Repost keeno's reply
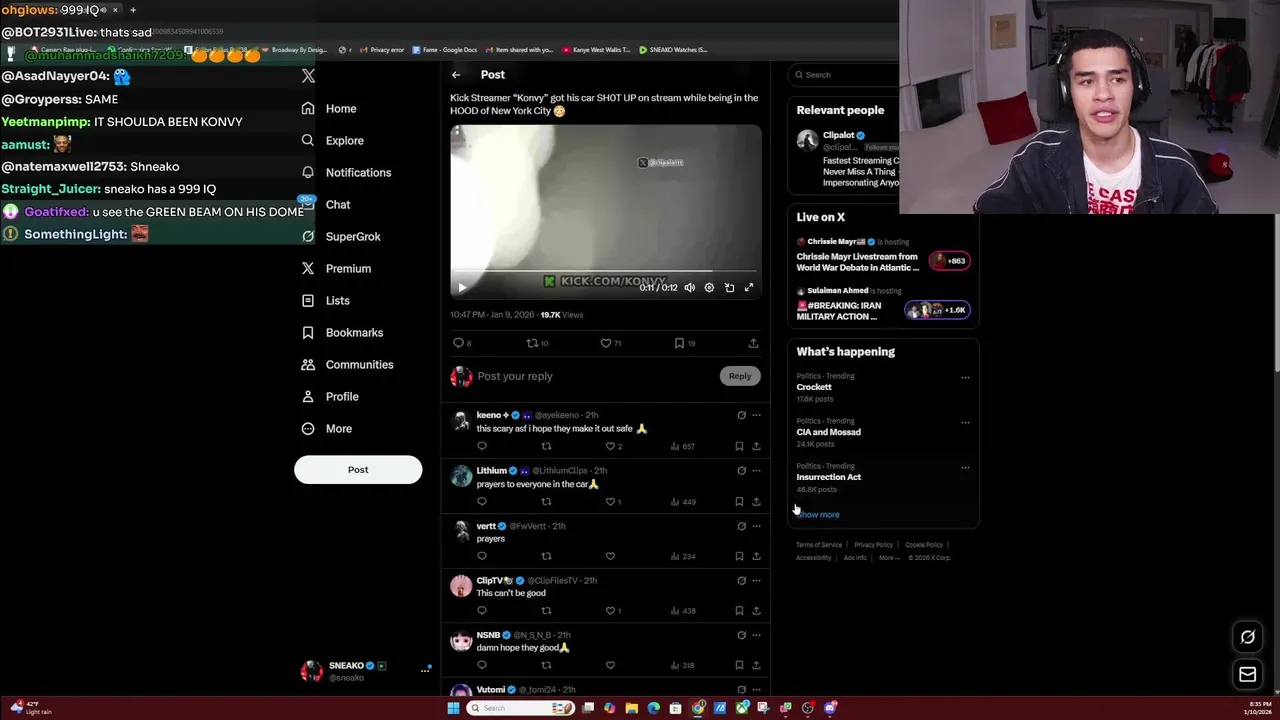Image resolution: width=1280 pixels, height=720 pixels. click(546, 446)
